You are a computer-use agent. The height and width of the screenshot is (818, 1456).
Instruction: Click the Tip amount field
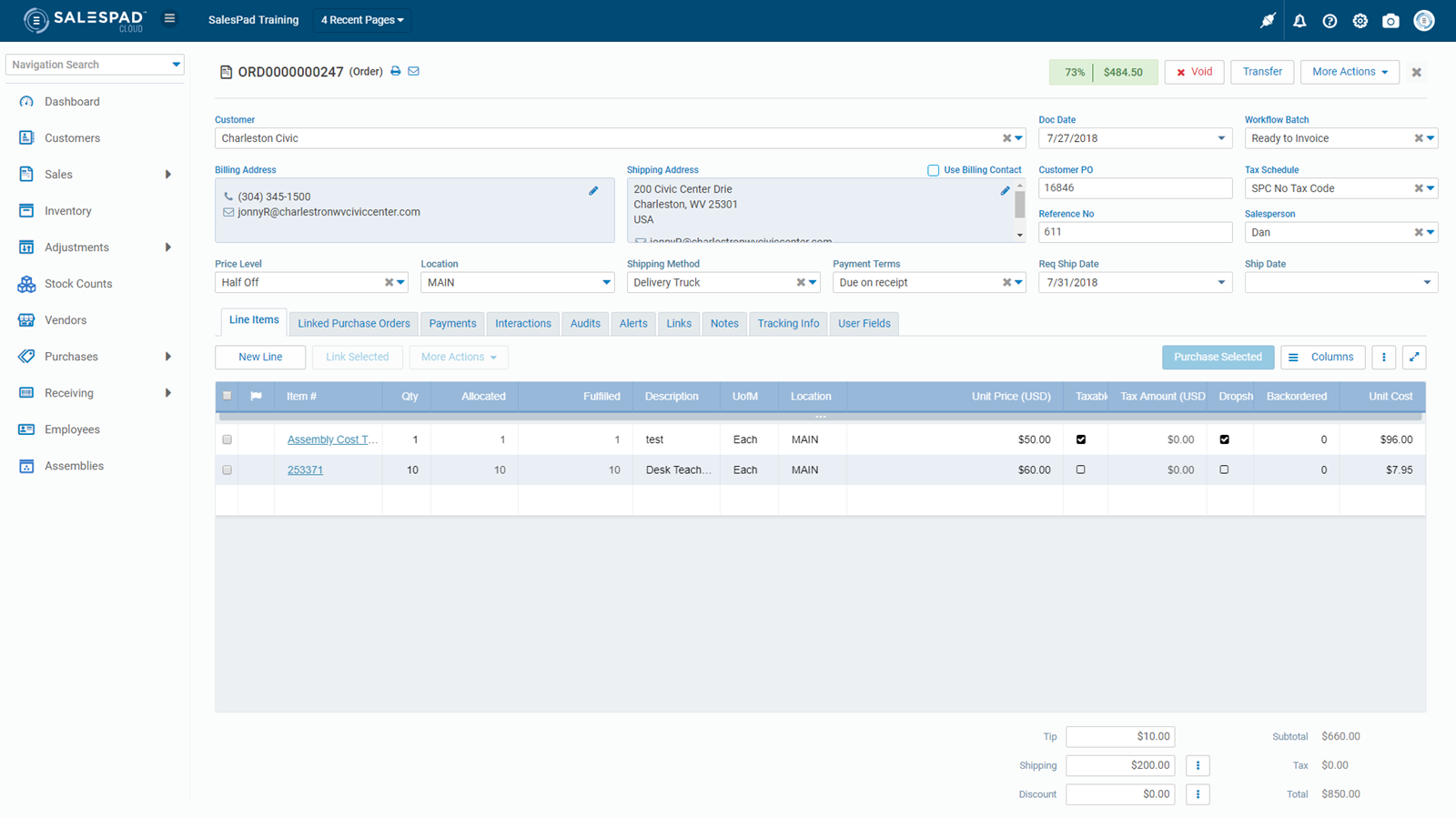(1120, 736)
